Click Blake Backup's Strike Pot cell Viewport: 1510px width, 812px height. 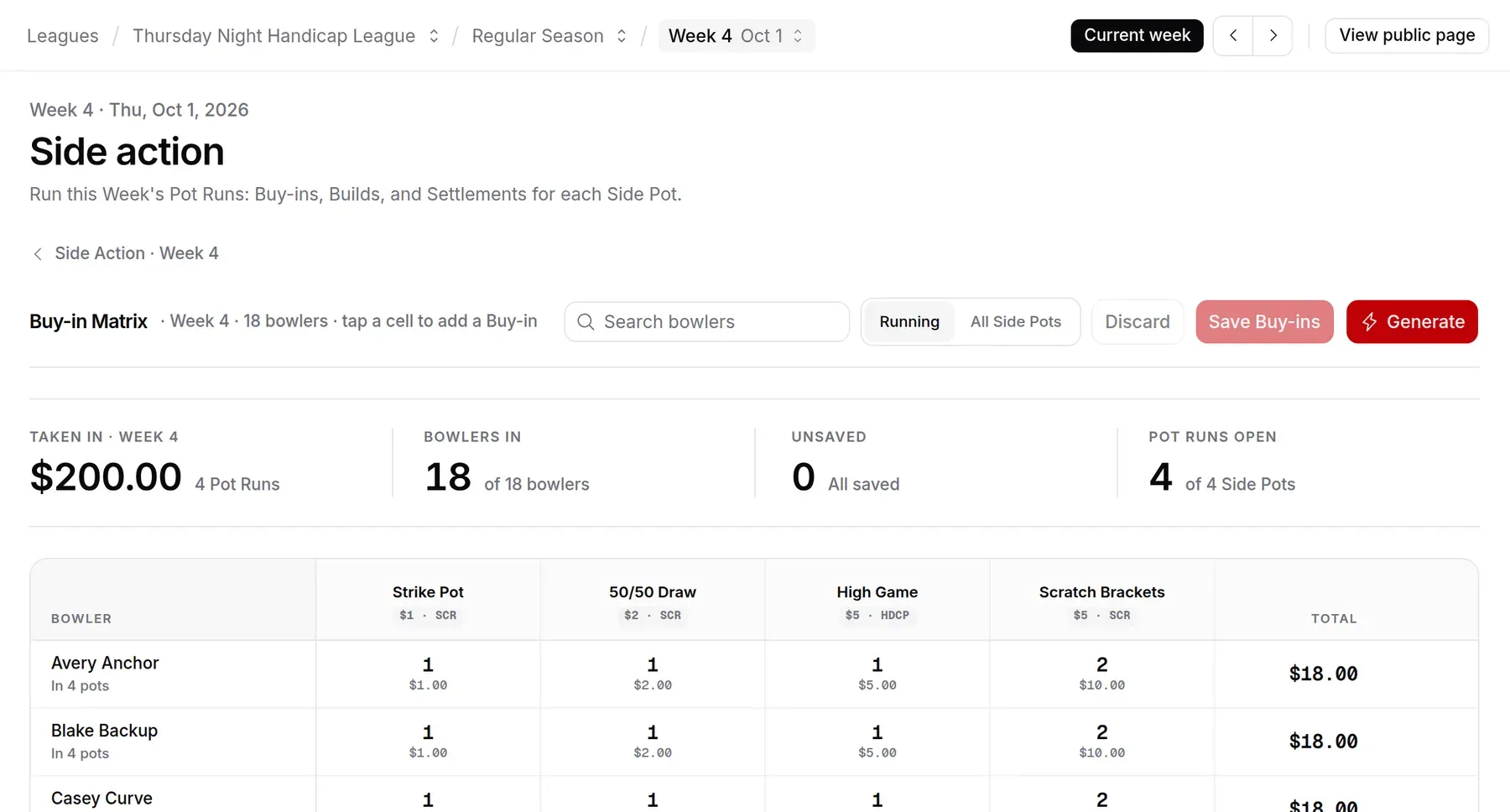(x=428, y=742)
